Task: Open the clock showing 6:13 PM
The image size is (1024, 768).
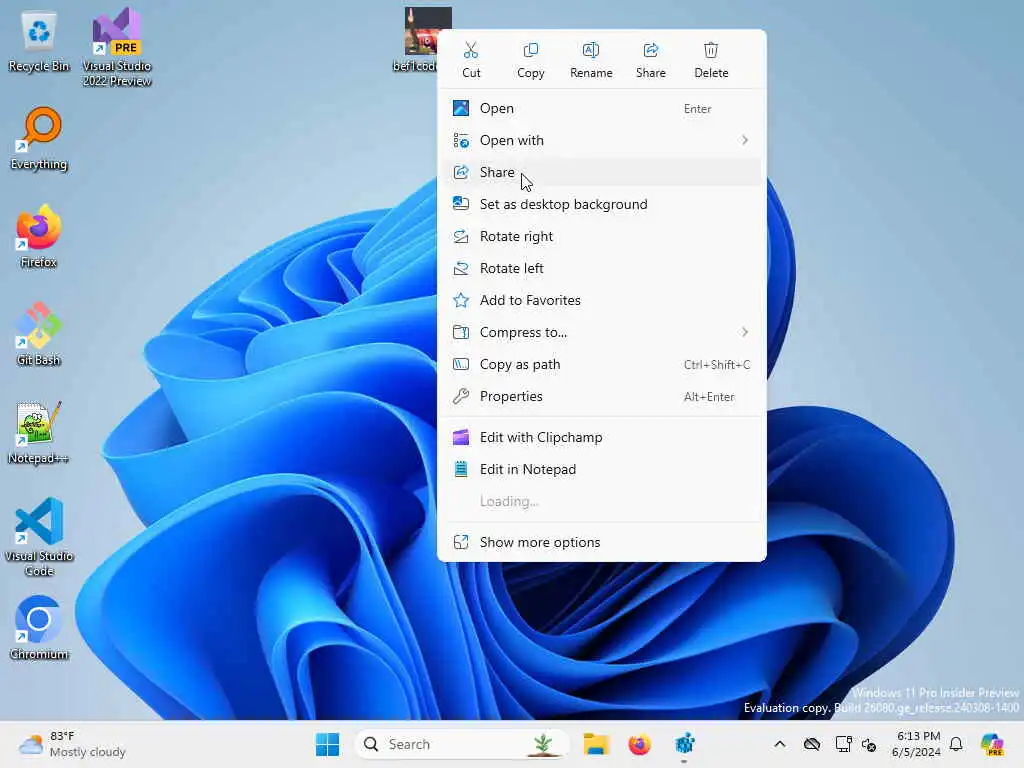Action: point(916,744)
